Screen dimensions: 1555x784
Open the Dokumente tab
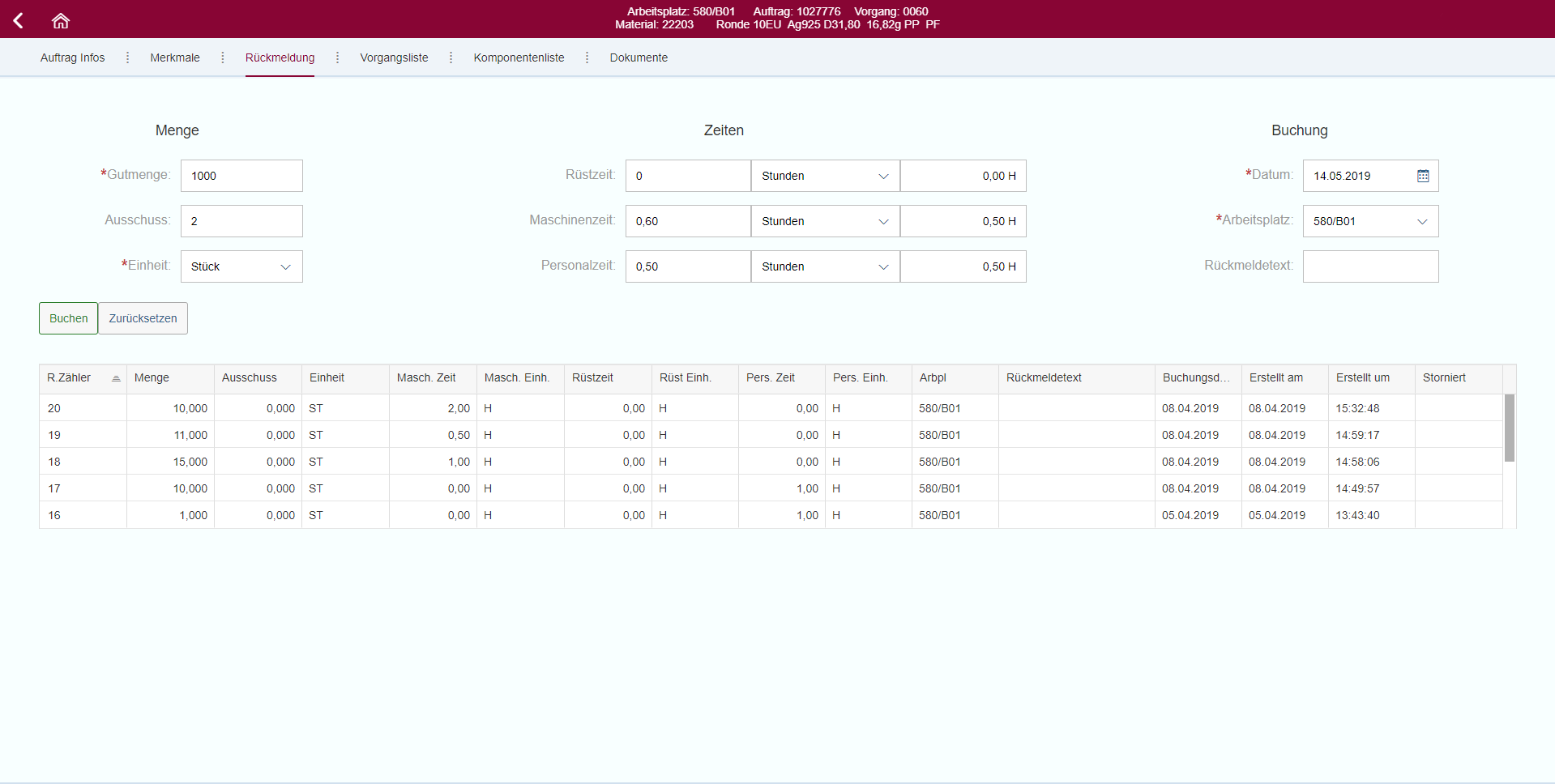(638, 58)
